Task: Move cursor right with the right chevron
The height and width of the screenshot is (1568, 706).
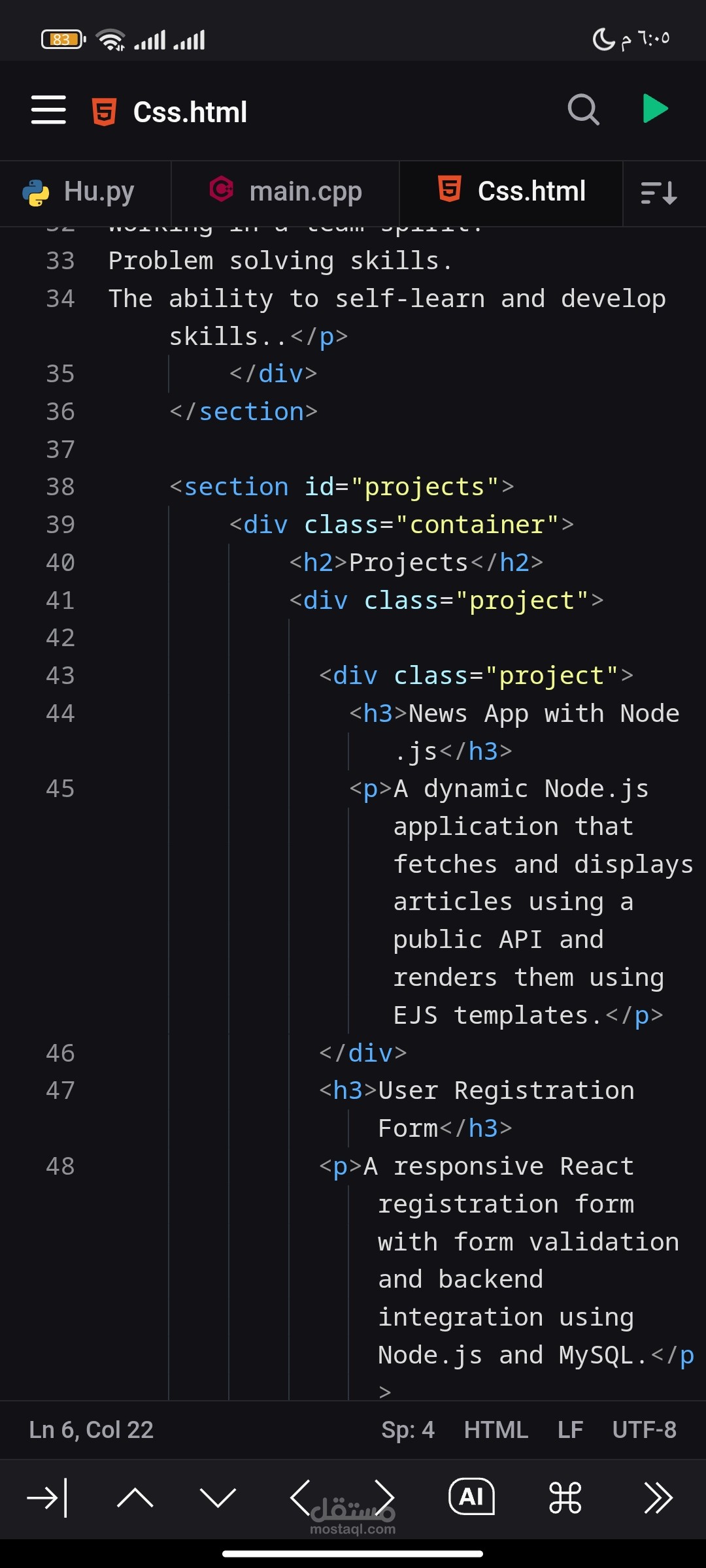Action: [x=384, y=1497]
